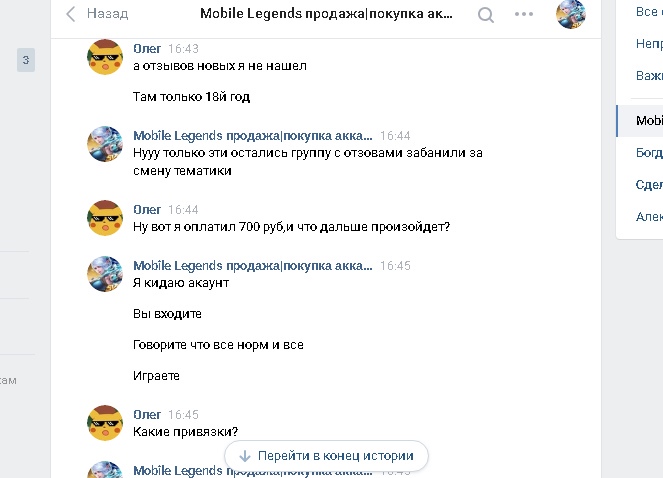Open the group name link at 16:44
663x478 pixels.
[253, 136]
